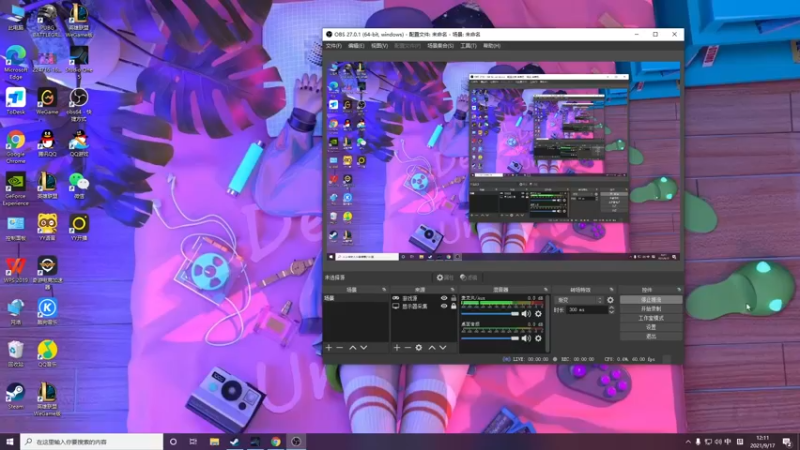Open the GeForce Experience desktop icon
Viewport: 800px width, 450px height.
(x=16, y=189)
